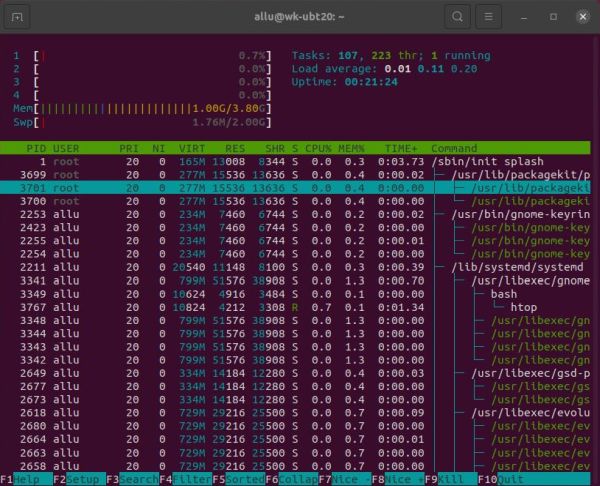The height and width of the screenshot is (486, 600).
Task: Sort by TIME+ column header
Action: (401, 148)
